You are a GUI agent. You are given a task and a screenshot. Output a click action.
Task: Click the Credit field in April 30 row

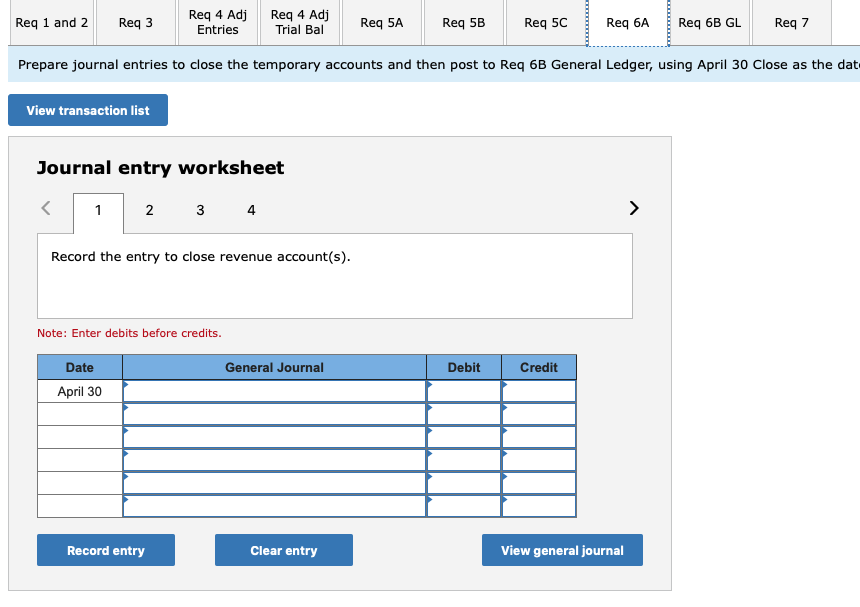(x=539, y=392)
